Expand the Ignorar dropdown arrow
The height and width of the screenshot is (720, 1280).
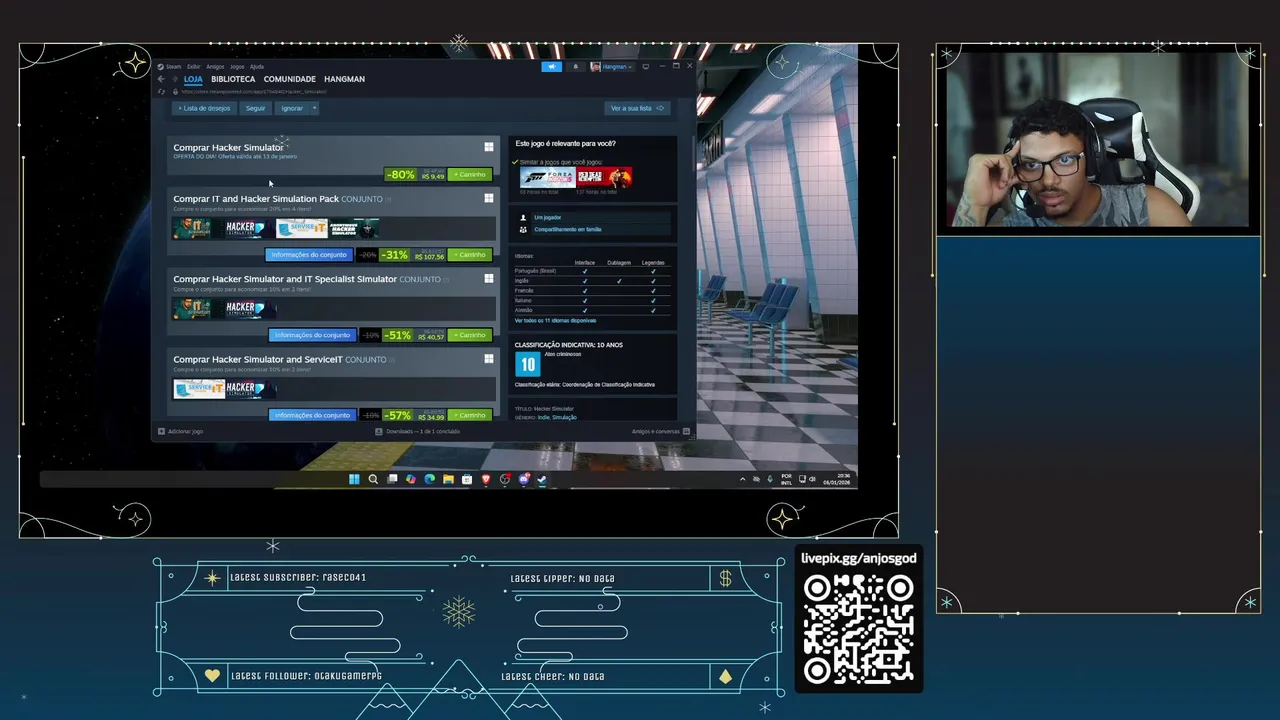click(x=314, y=108)
